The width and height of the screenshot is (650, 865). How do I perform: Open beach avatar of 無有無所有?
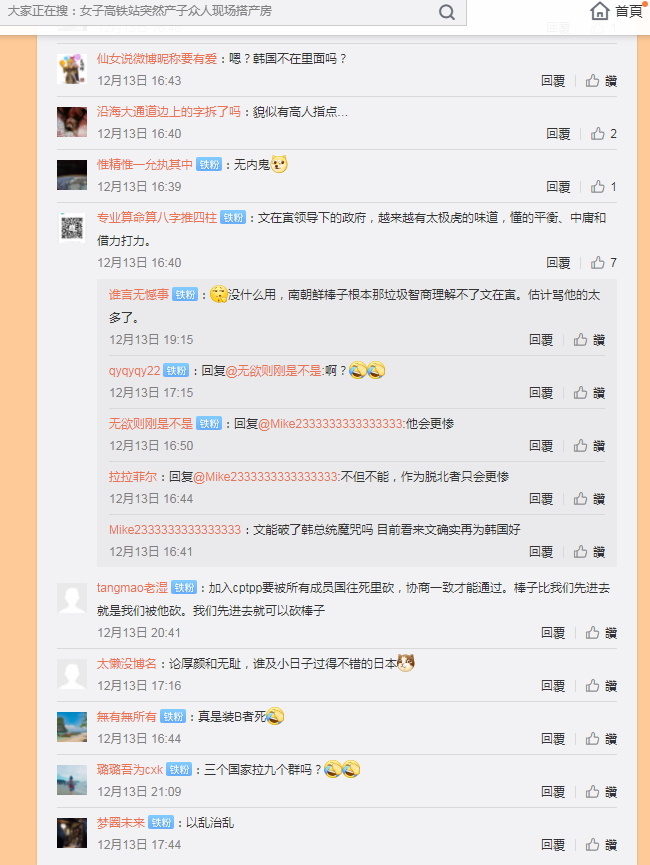72,727
